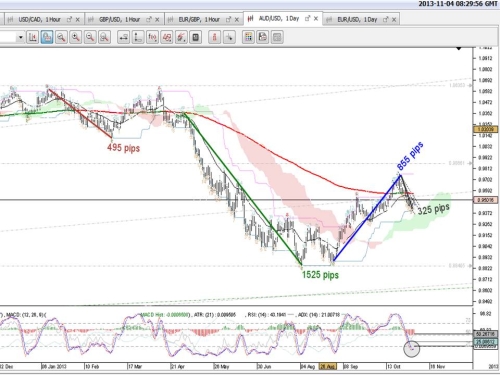Close the GBP/USD 1 Hour tab

[157, 20]
